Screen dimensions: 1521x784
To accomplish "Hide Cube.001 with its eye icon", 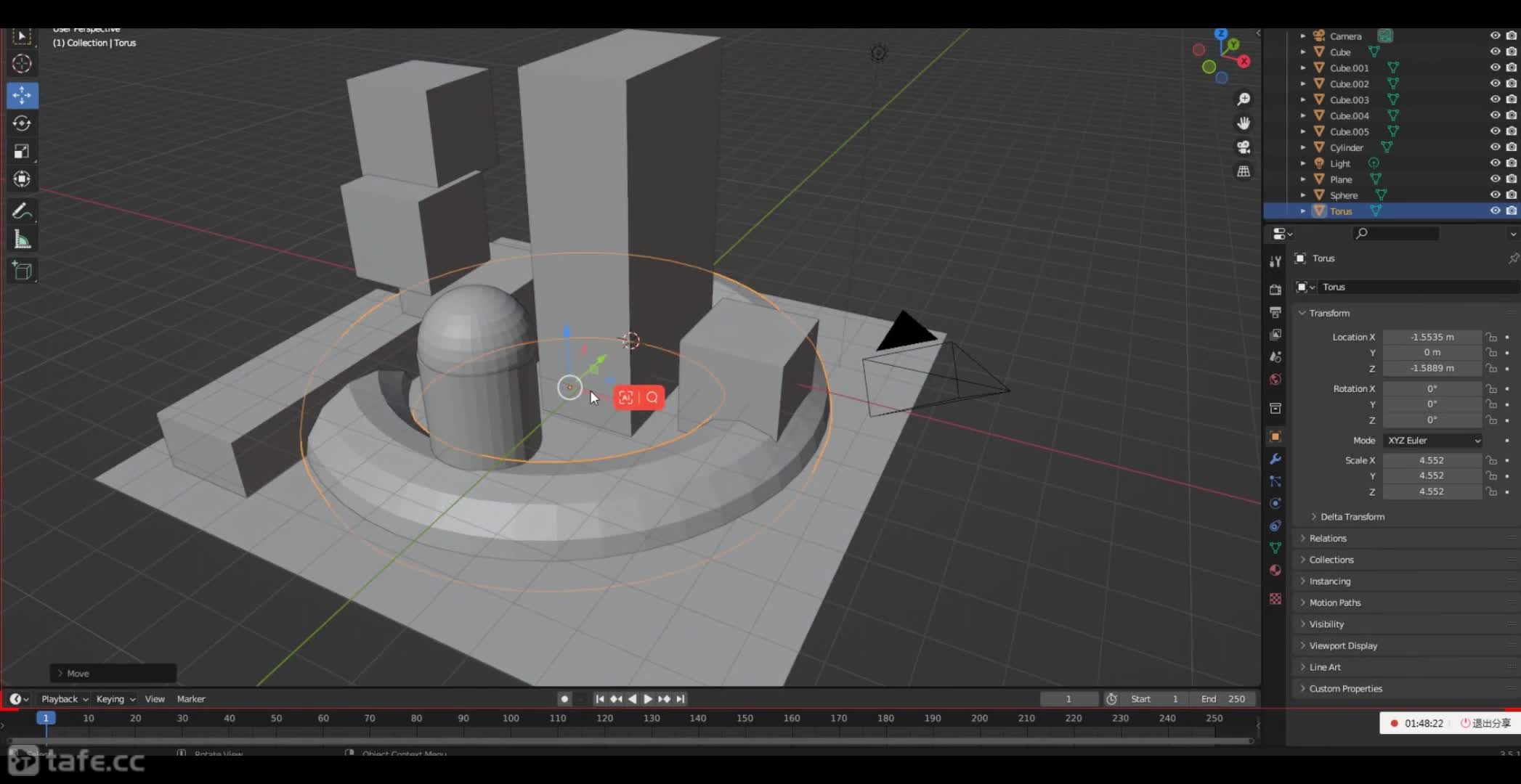I will tap(1495, 68).
